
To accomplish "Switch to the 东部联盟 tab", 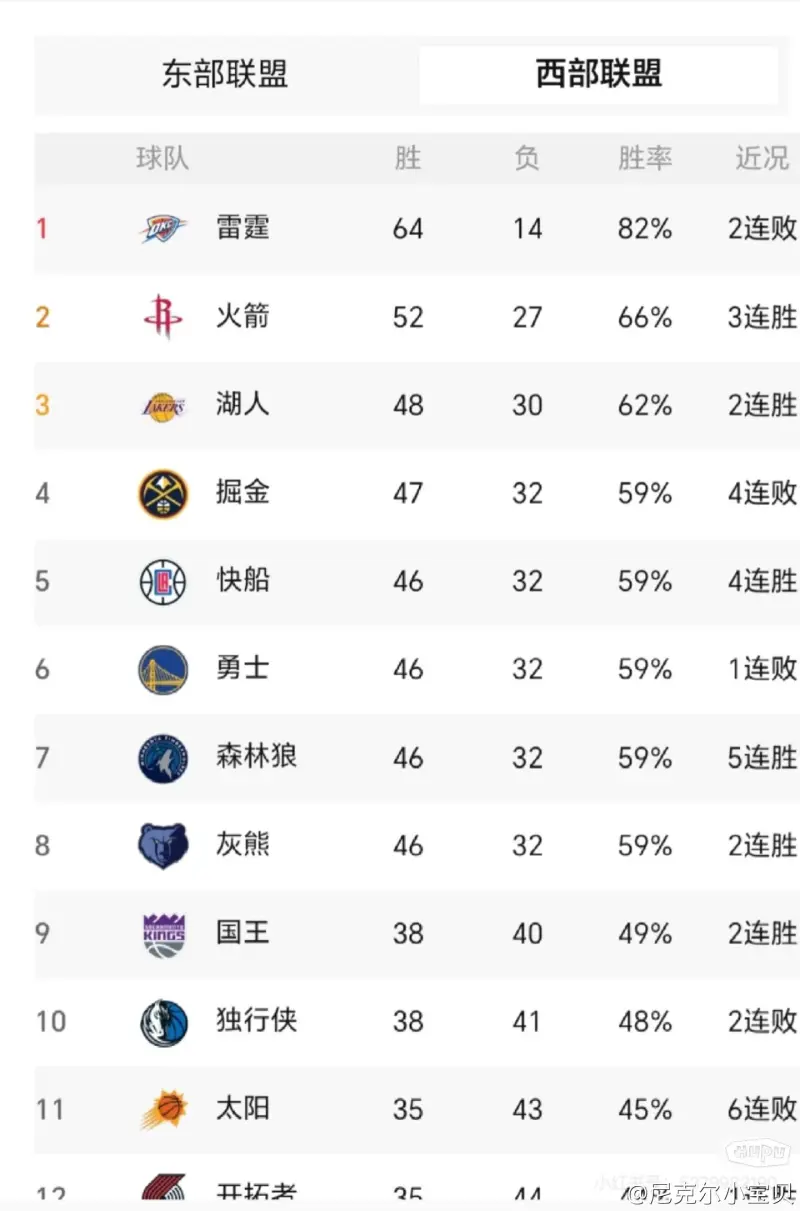I will [225, 75].
